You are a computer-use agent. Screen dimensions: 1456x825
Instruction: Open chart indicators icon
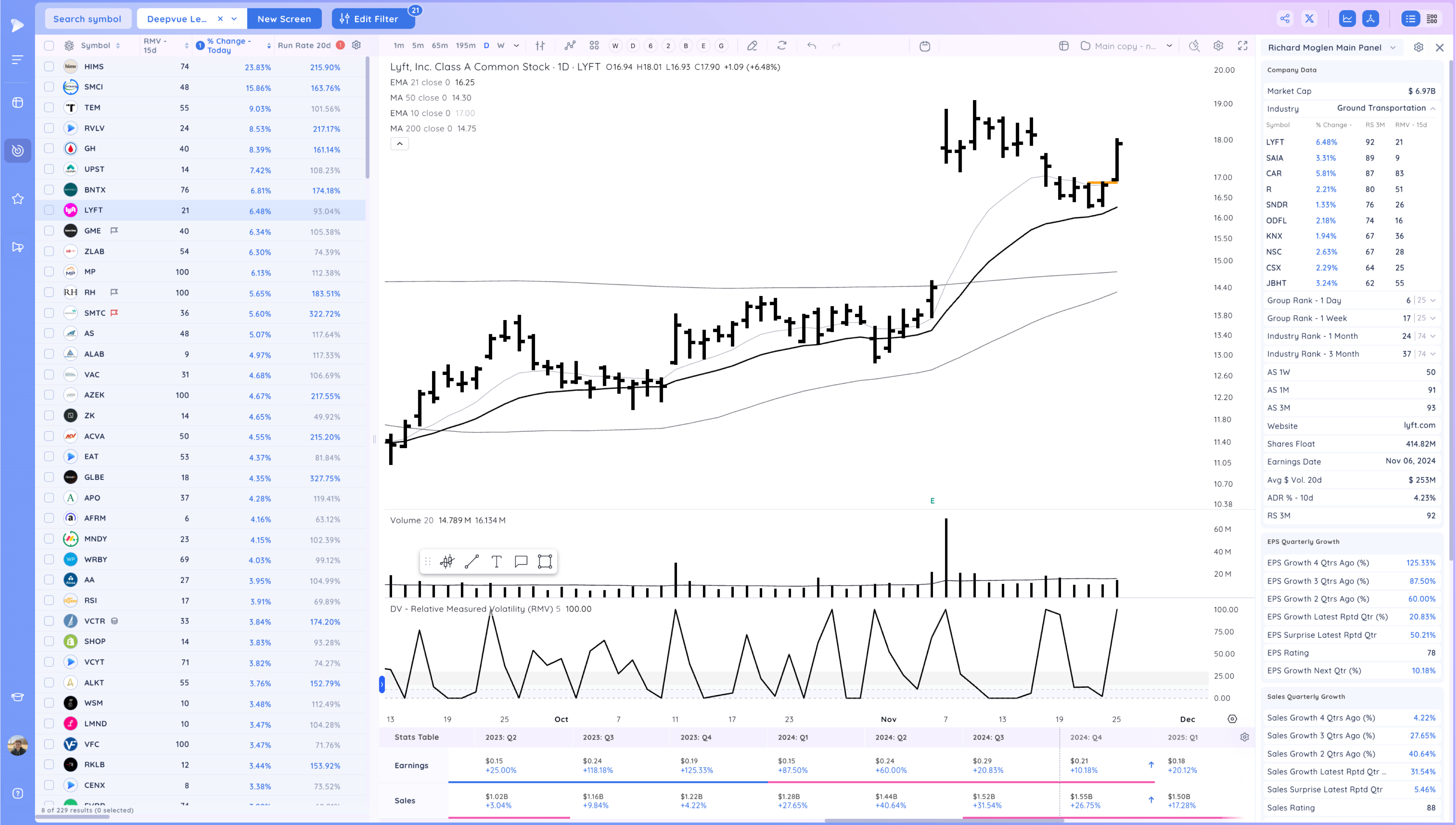tap(570, 46)
